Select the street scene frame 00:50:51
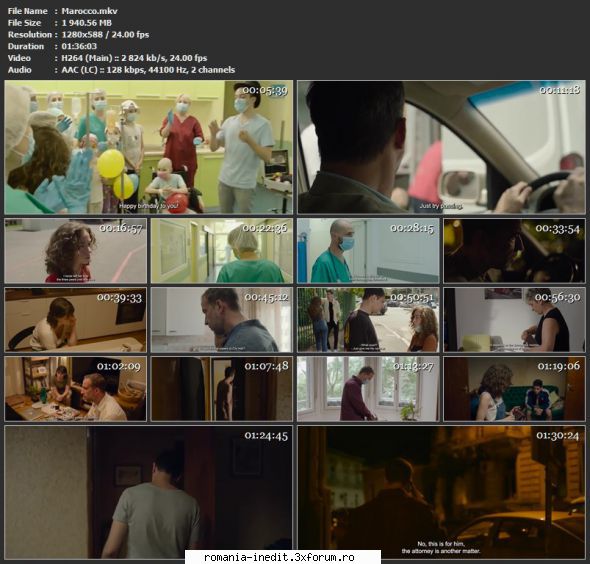The image size is (590, 564). click(368, 320)
